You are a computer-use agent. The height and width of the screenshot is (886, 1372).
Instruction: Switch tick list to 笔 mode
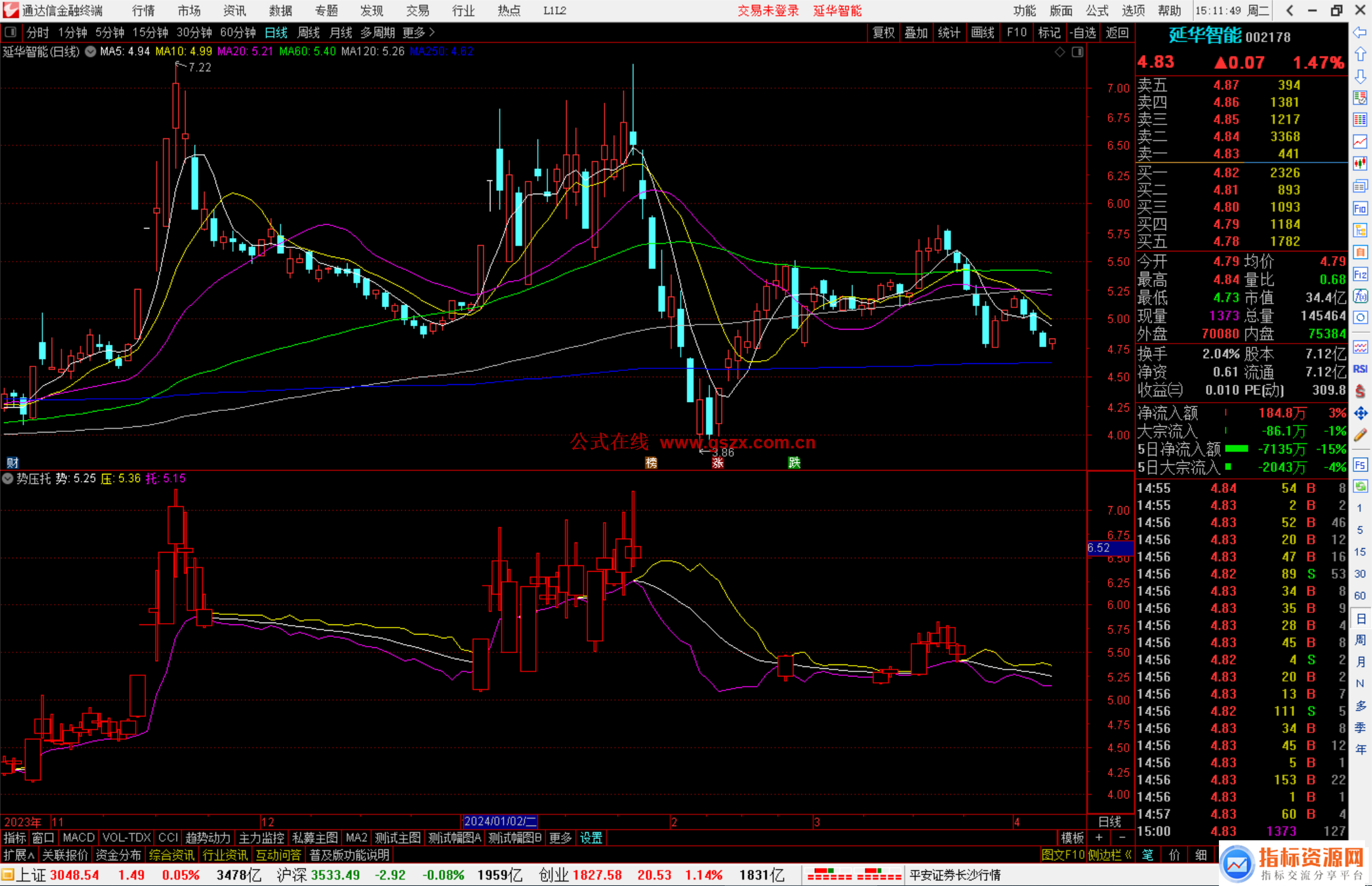point(1147,855)
